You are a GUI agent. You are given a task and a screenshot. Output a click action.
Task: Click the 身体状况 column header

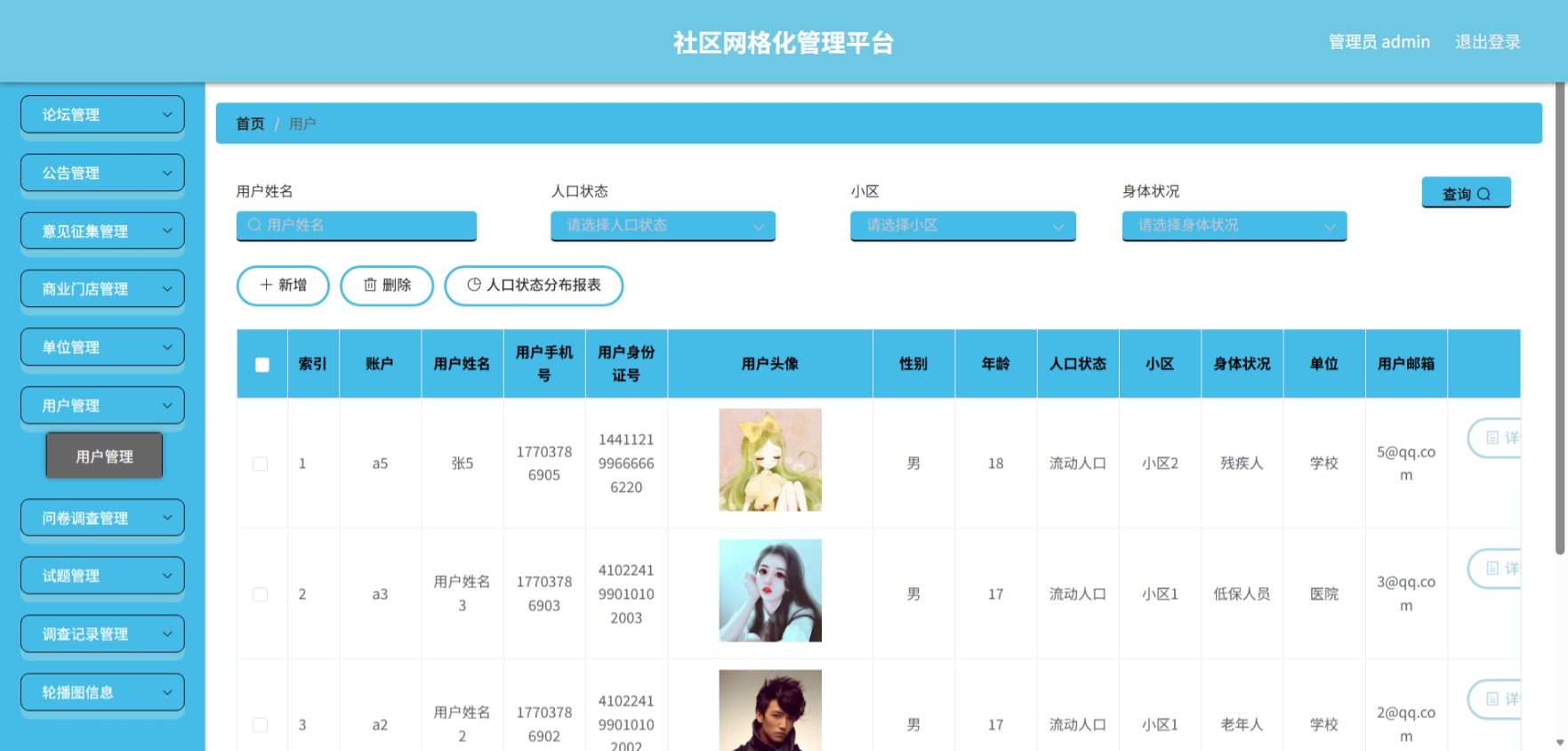1242,364
